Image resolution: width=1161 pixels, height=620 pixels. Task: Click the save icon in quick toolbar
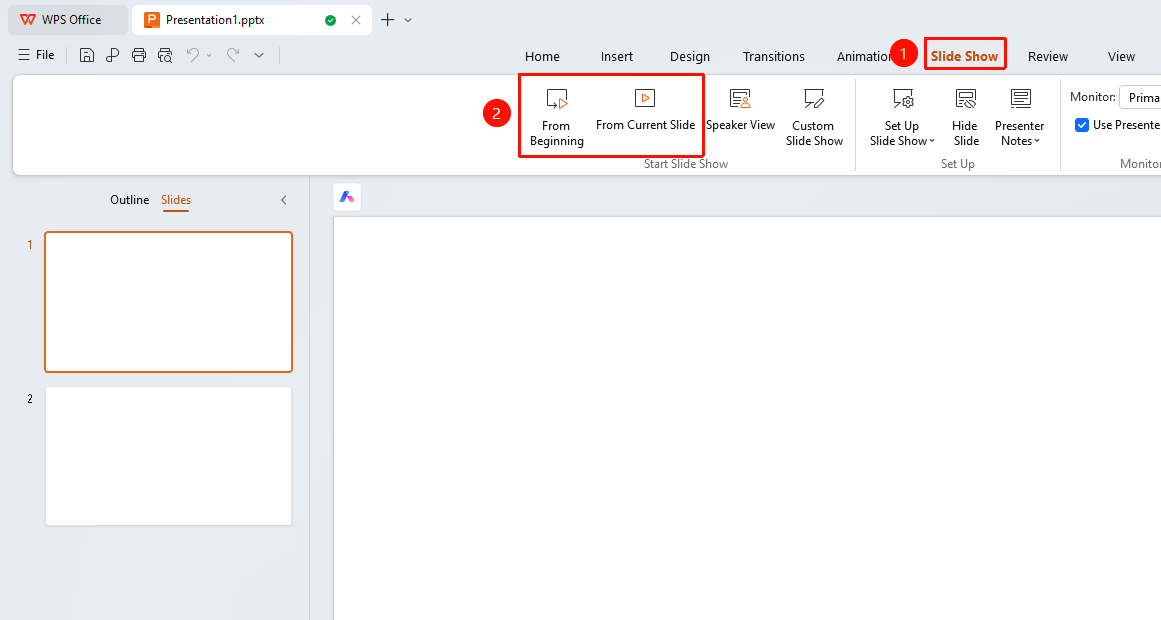tap(87, 55)
